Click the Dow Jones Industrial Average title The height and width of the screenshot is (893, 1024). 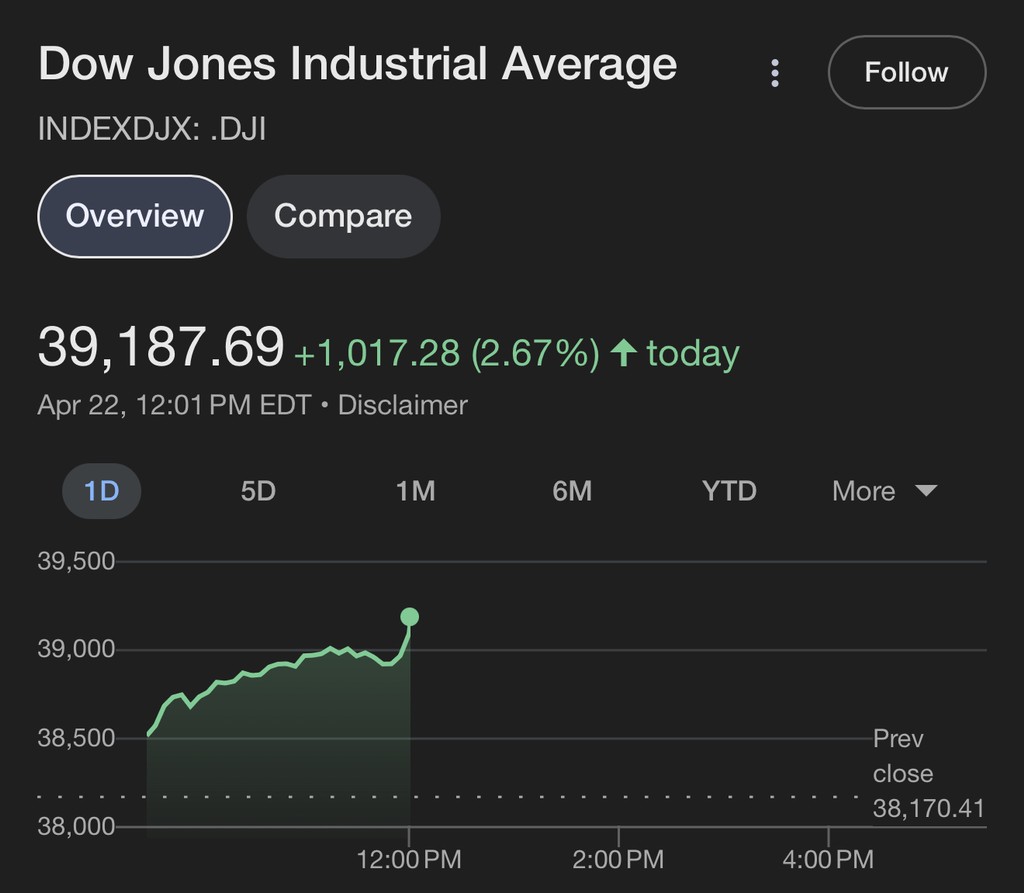pyautogui.click(x=357, y=65)
